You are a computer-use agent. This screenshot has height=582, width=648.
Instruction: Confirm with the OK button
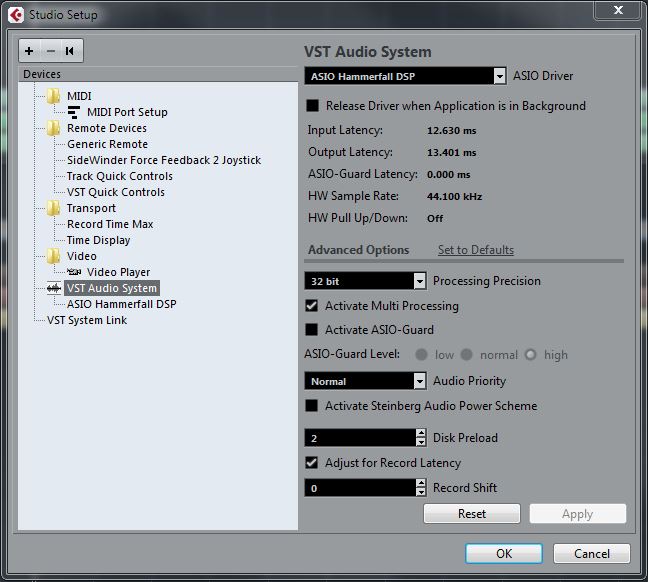pos(504,553)
